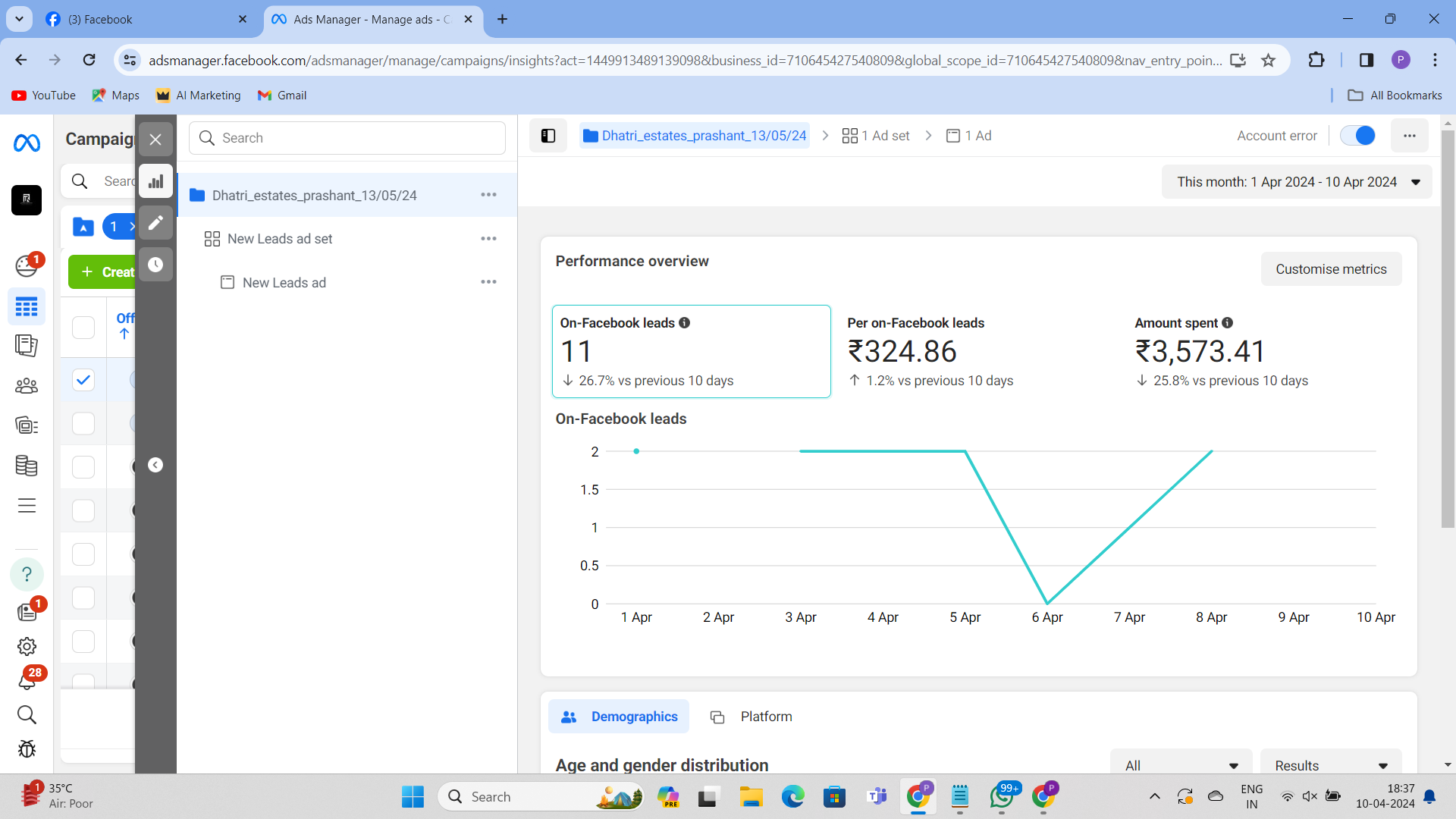Click the history/clock icon in sidebar
Screen dimensions: 1456x819
155,263
